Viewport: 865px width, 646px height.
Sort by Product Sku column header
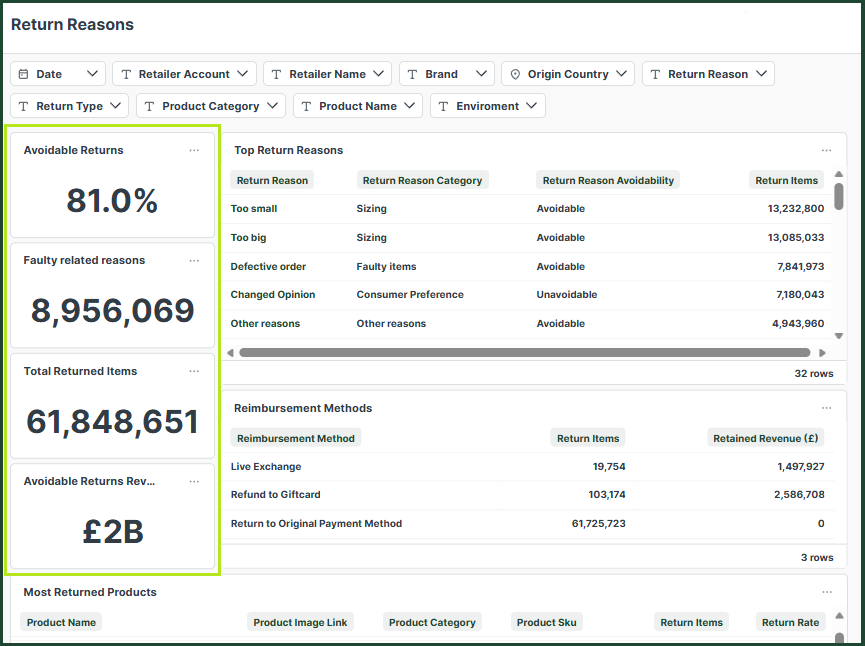(x=546, y=622)
